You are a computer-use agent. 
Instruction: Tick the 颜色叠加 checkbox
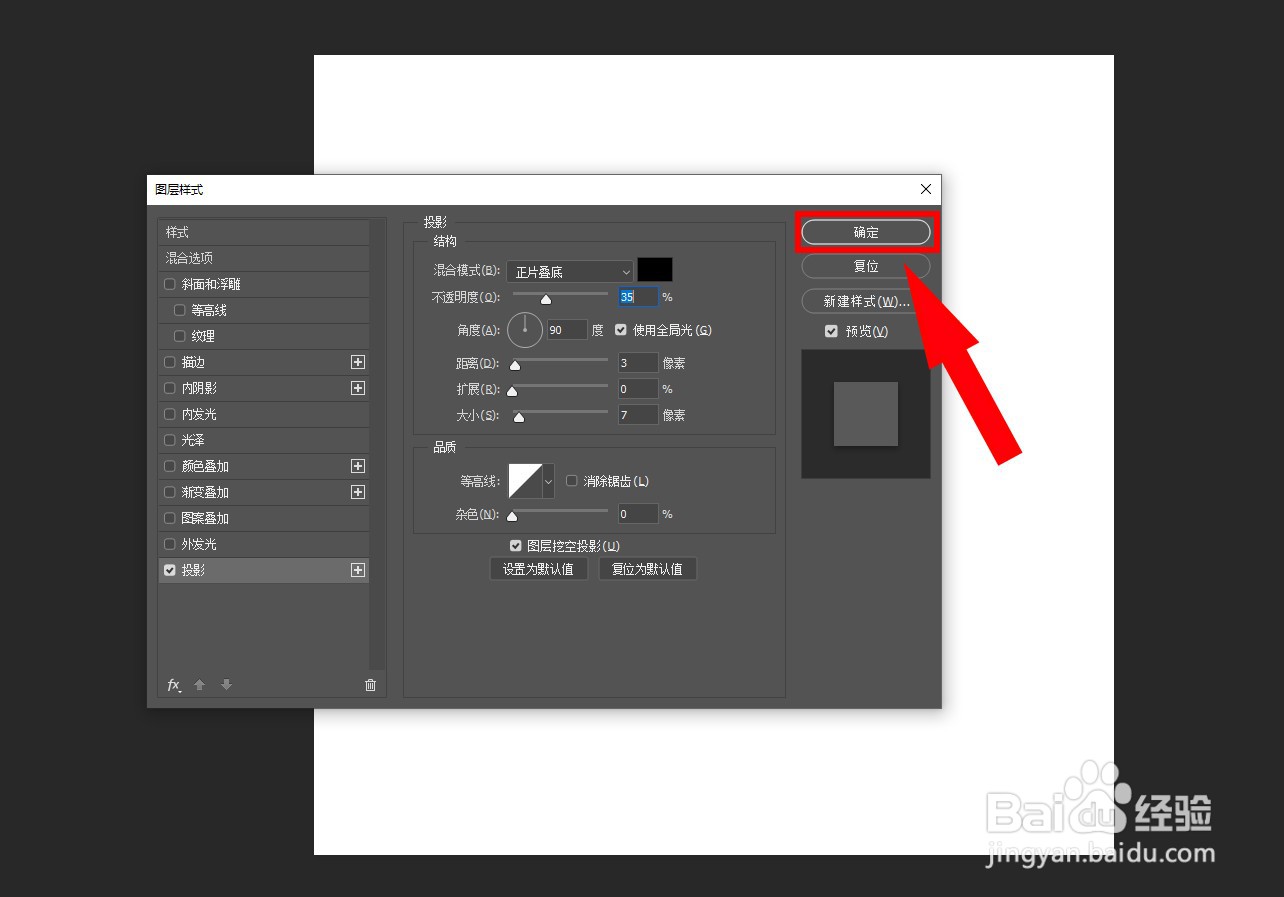(170, 466)
